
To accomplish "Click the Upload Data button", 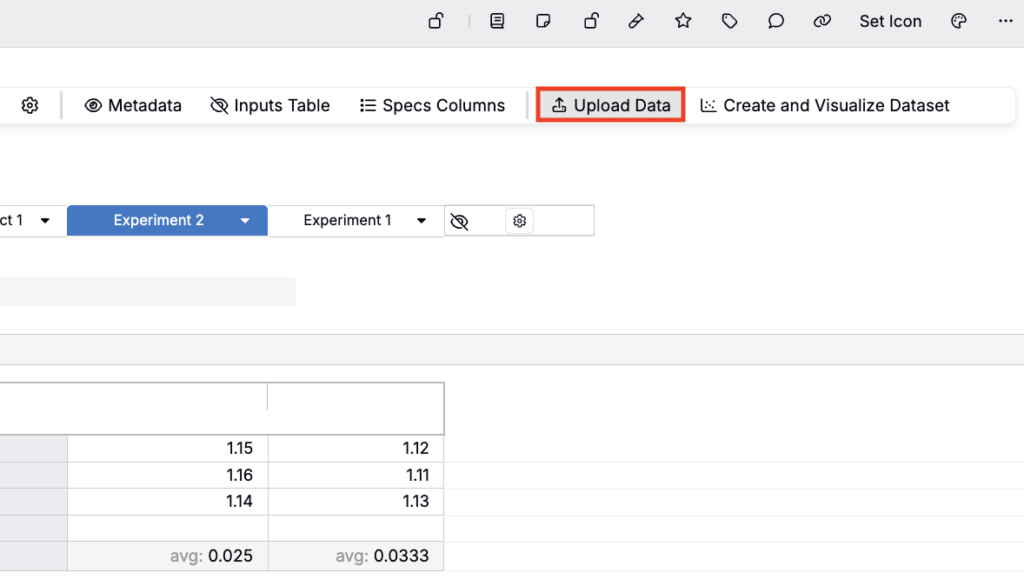I will click(x=611, y=105).
